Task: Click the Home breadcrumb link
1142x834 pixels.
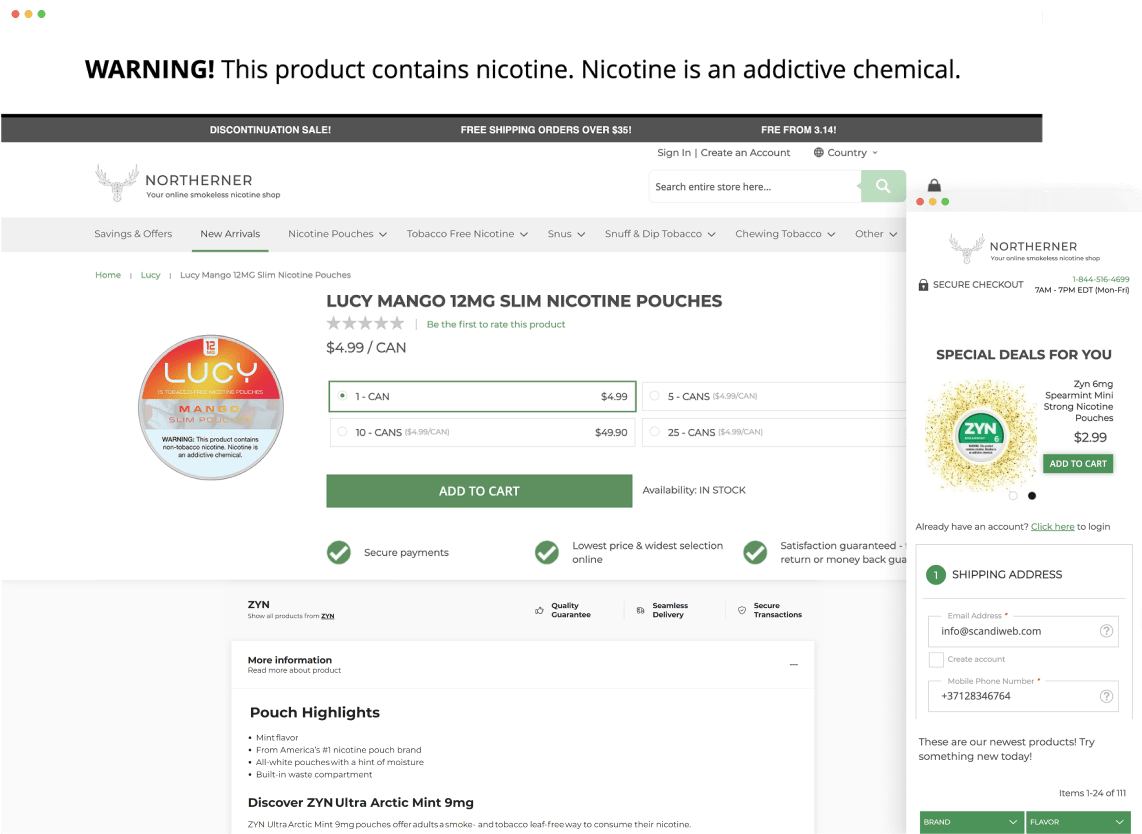Action: (108, 275)
